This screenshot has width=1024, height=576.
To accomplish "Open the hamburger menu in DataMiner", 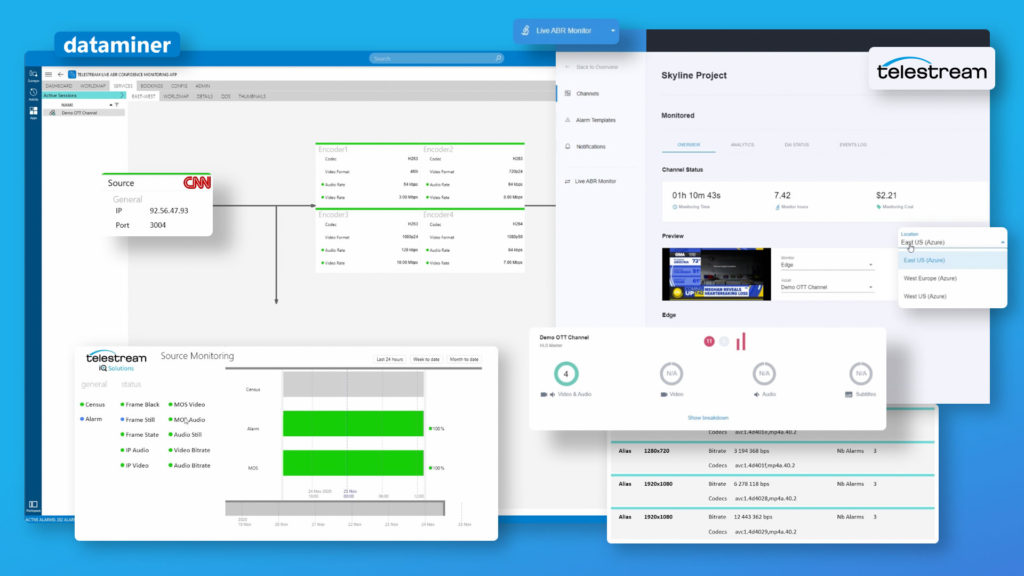I will [x=48, y=74].
